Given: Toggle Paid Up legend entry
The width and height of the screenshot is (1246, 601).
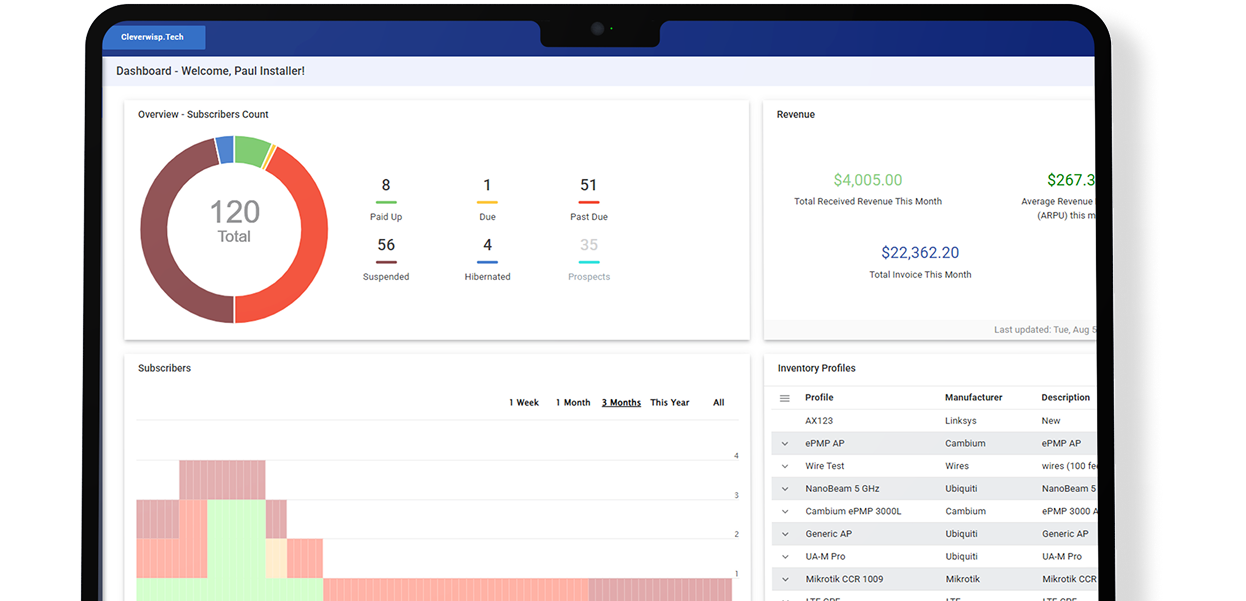Looking at the screenshot, I should point(386,200).
